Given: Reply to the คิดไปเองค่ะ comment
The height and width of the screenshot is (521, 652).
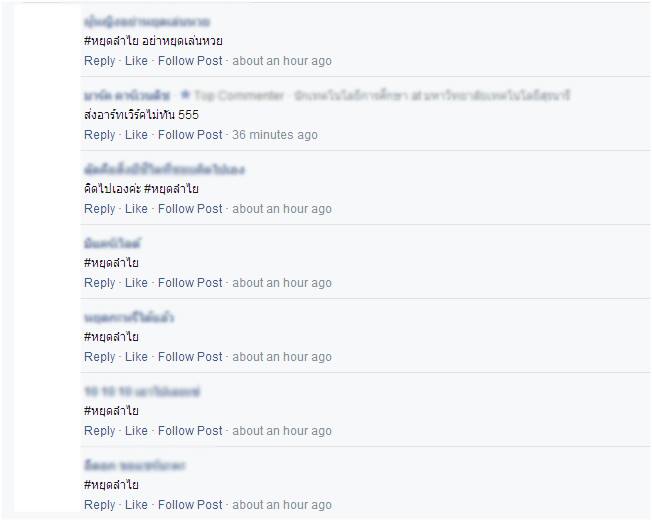Looking at the screenshot, I should pos(99,209).
